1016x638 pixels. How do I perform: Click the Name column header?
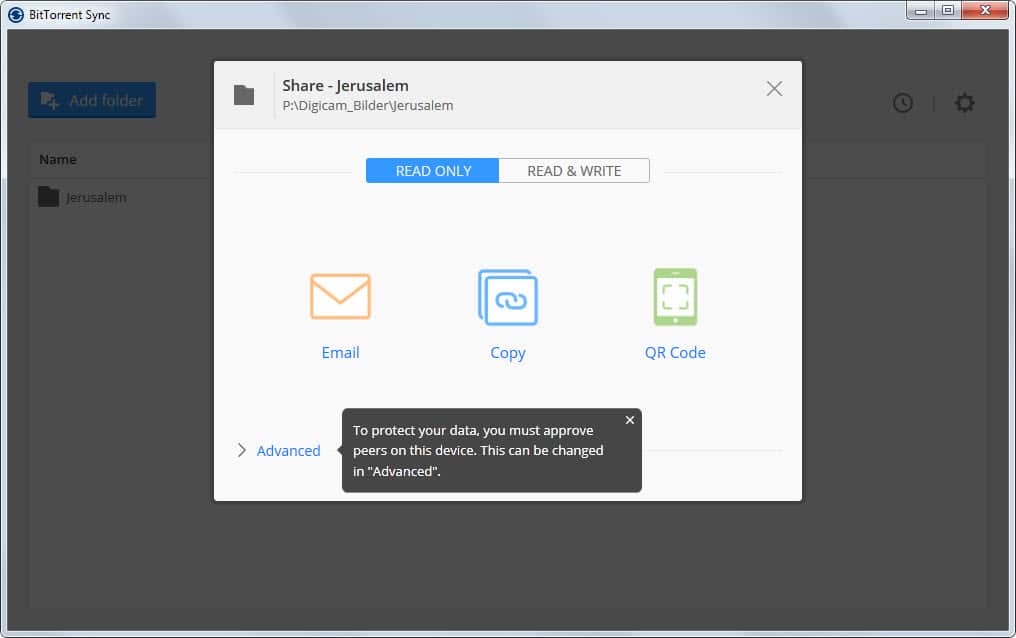[x=58, y=159]
